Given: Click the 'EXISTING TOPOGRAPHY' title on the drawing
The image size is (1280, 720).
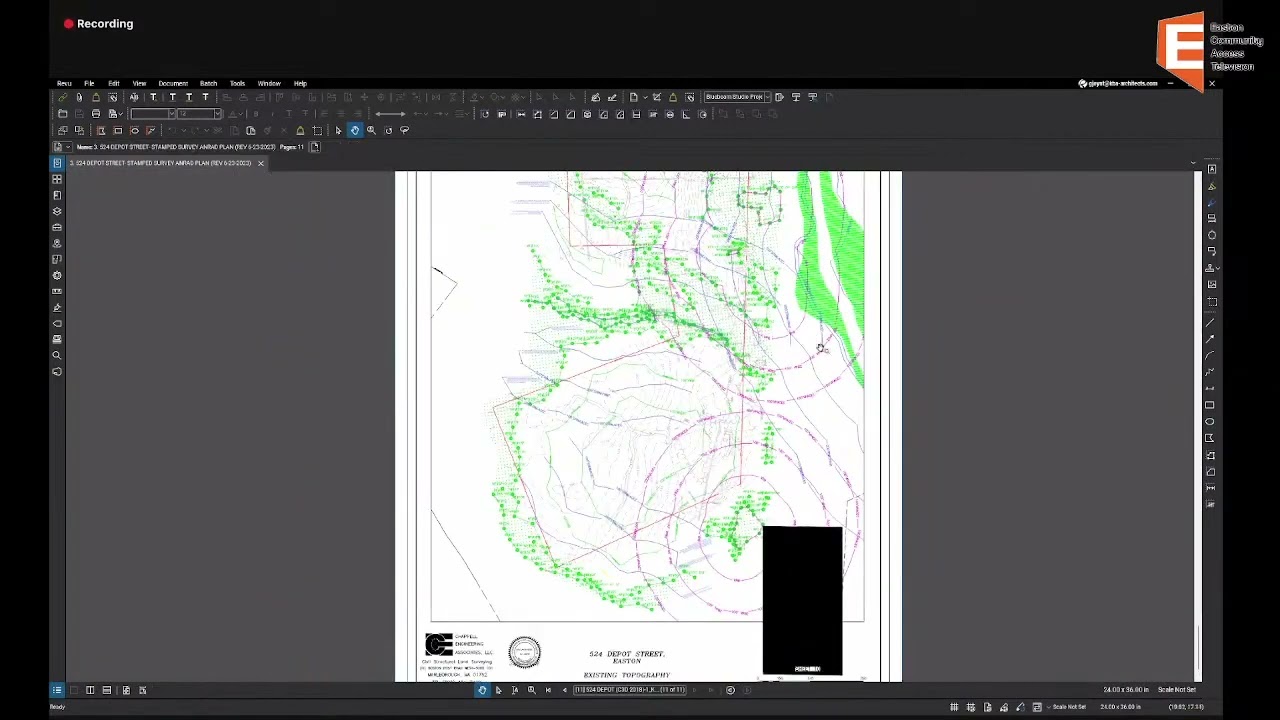Looking at the screenshot, I should pos(627,675).
